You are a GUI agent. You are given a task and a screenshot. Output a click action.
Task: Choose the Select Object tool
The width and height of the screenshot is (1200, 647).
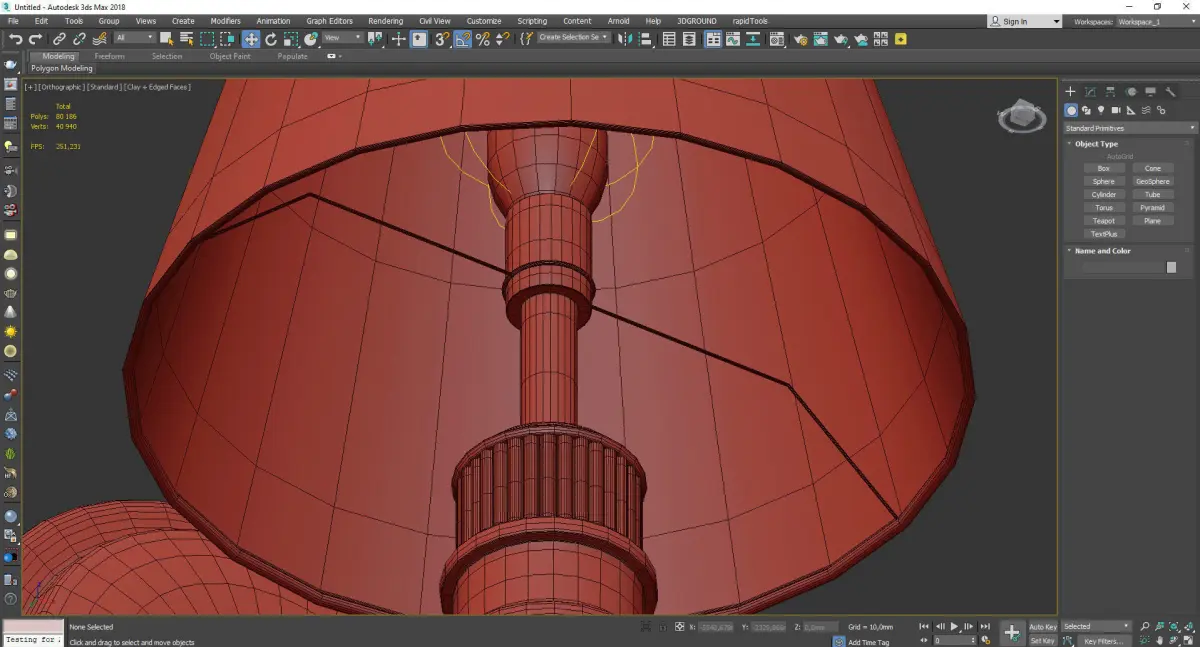(x=166, y=40)
